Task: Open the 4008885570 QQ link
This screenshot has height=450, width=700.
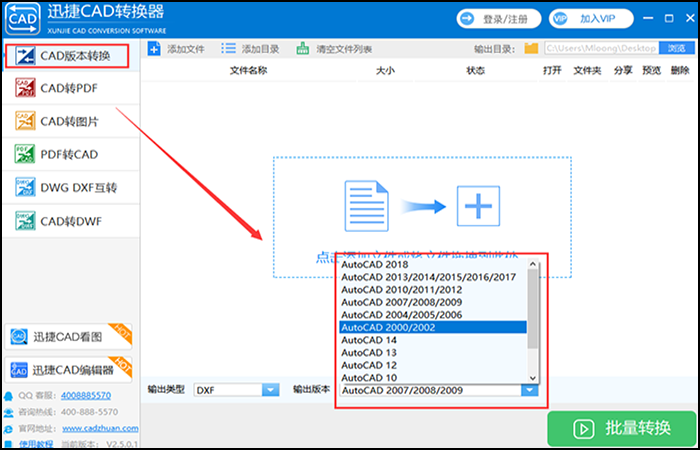Action: (x=86, y=396)
